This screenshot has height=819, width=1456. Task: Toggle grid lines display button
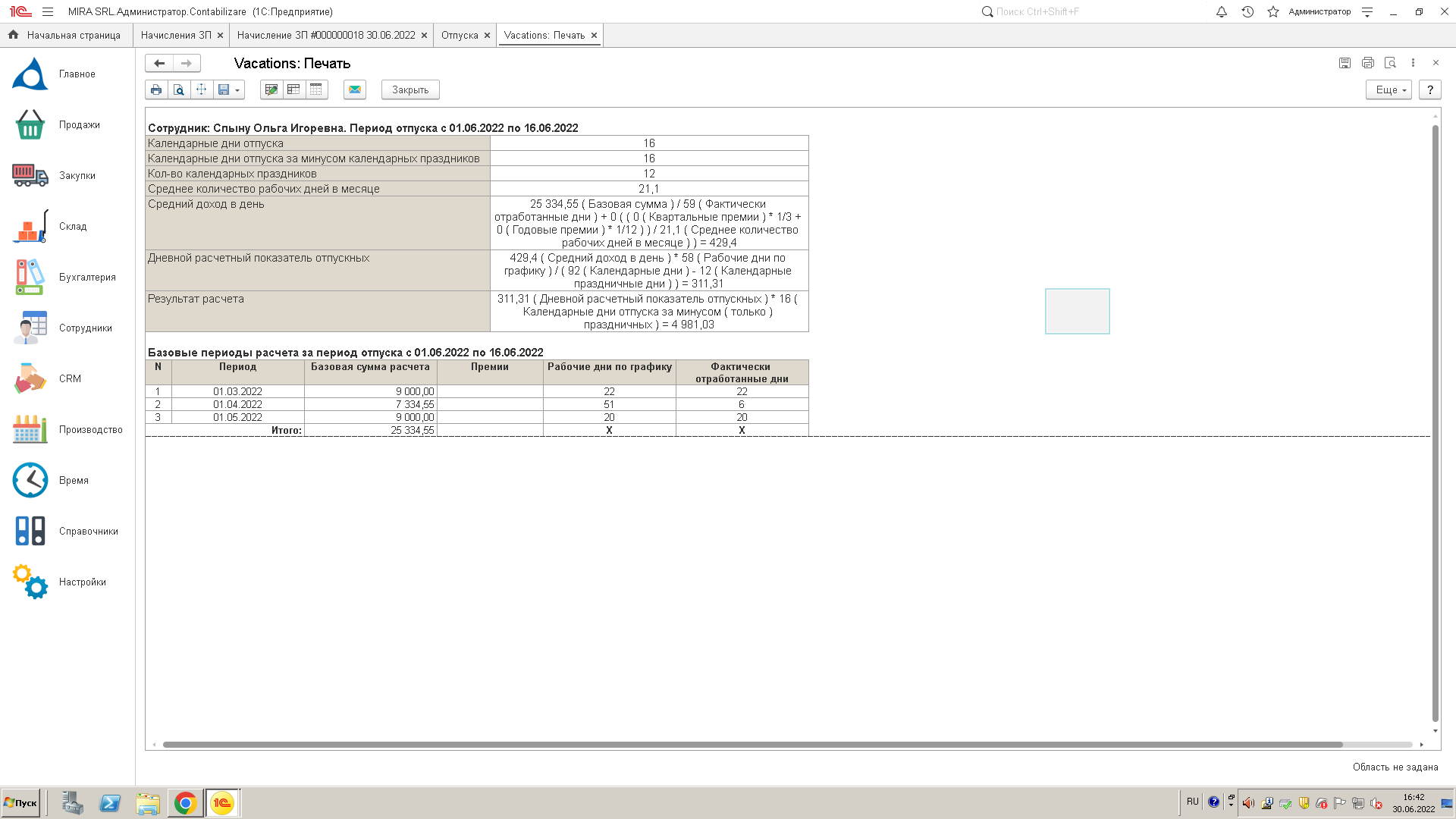click(316, 89)
